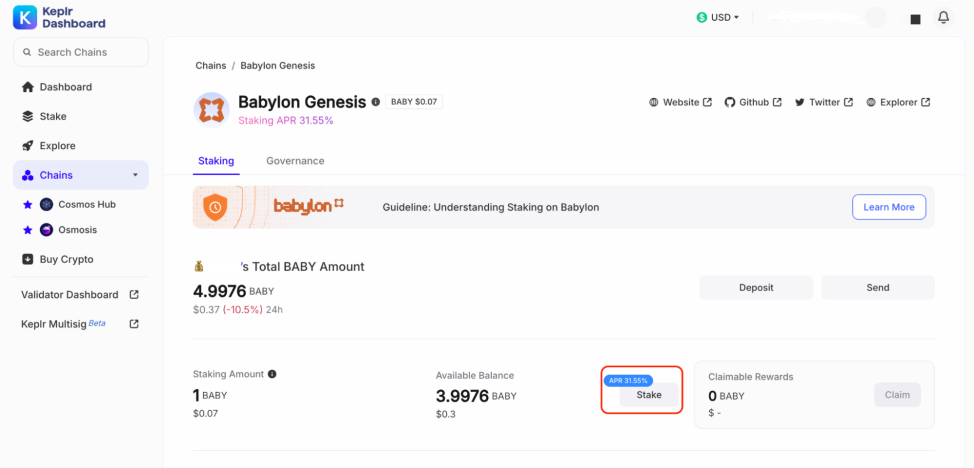The image size is (974, 468).
Task: Switch to the Staking tab
Action: coord(216,161)
